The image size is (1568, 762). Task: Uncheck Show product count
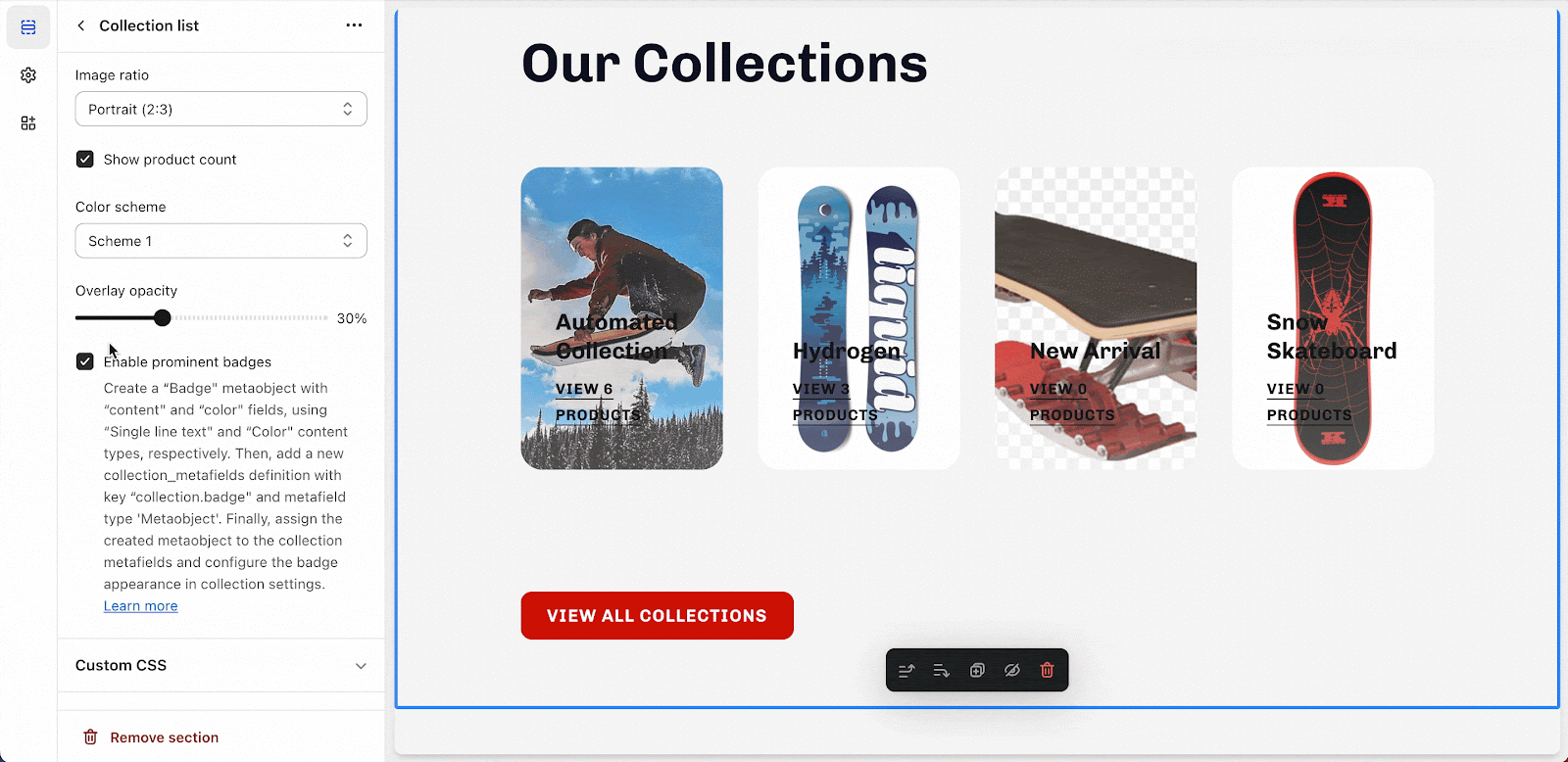click(85, 159)
